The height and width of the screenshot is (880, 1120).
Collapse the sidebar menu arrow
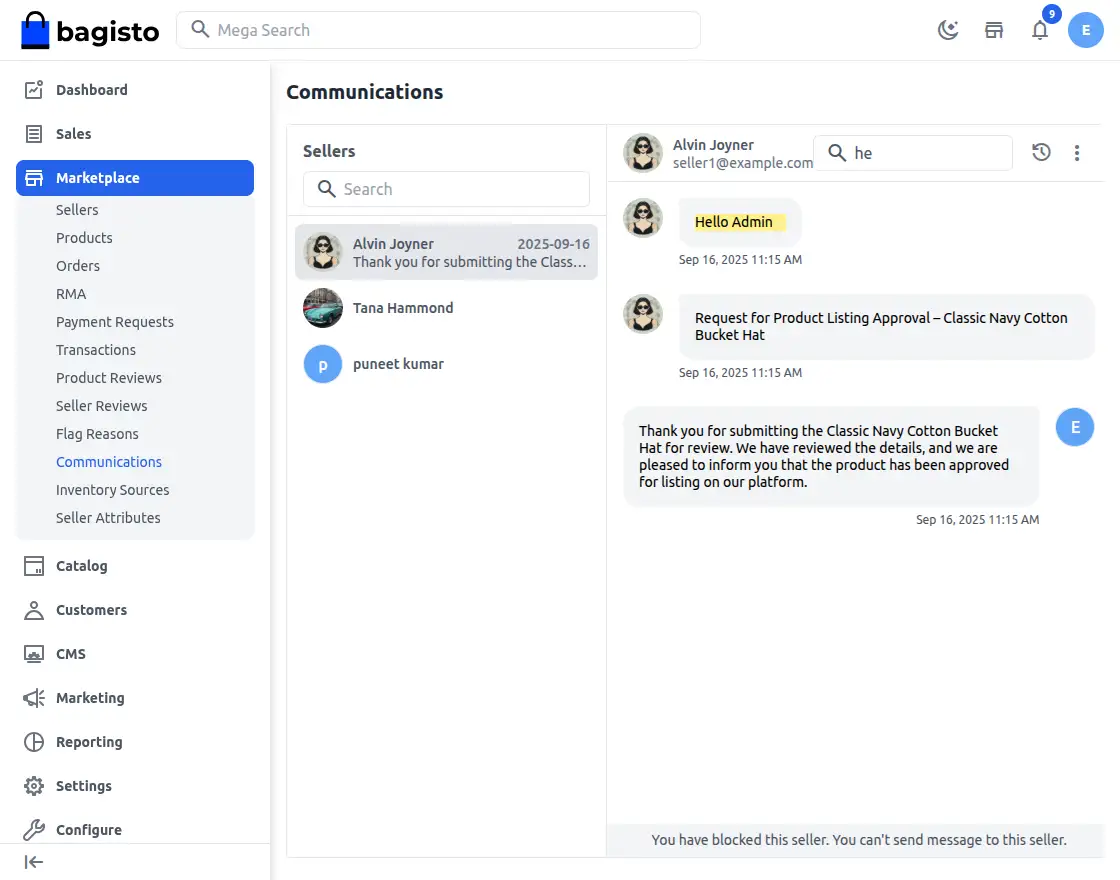34,862
